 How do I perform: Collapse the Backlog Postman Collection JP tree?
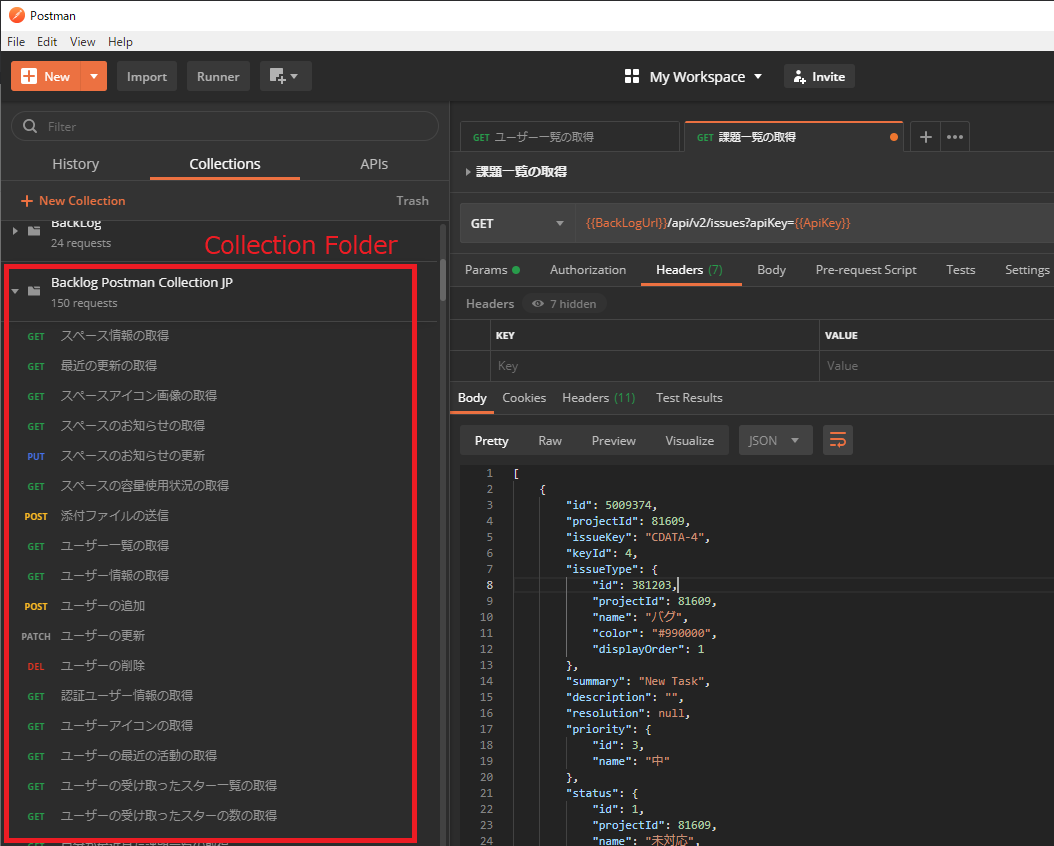tap(15, 292)
